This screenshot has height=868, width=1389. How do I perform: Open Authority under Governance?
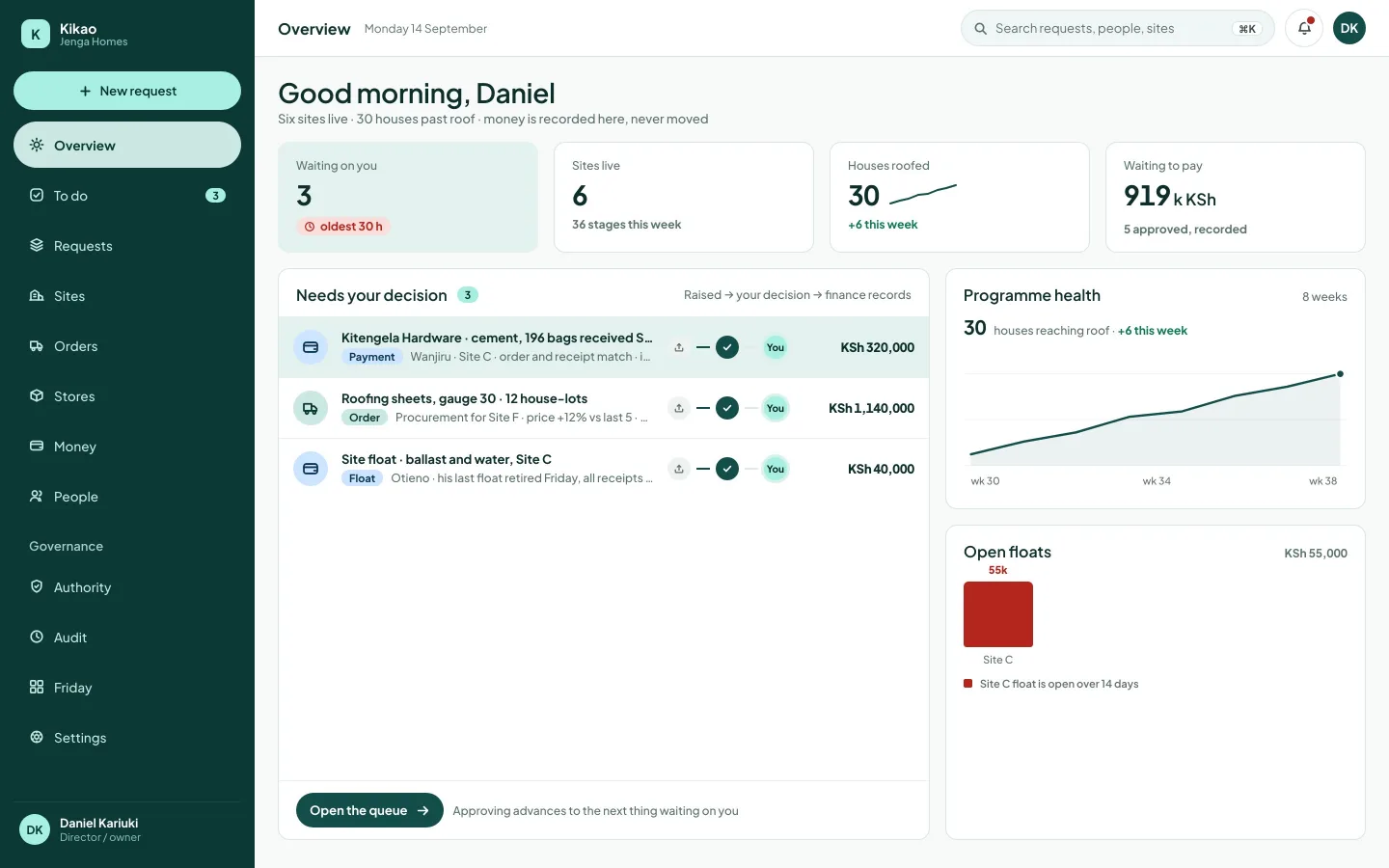(x=127, y=586)
